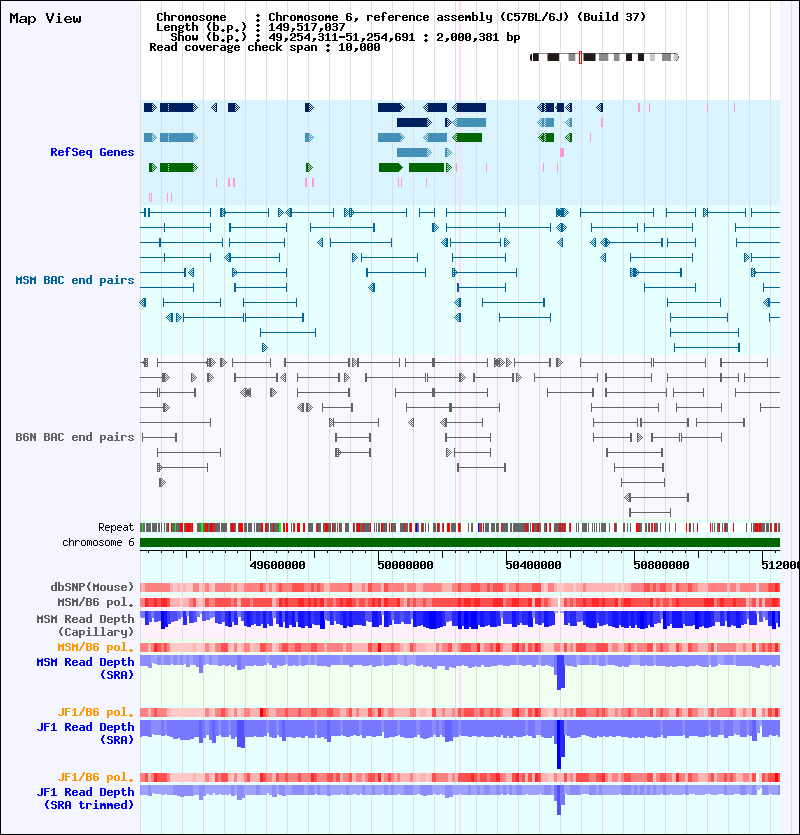Click the green left-pointing gene in third RefSeq row center
Viewport: 800px width, 835px height.
pos(467,137)
